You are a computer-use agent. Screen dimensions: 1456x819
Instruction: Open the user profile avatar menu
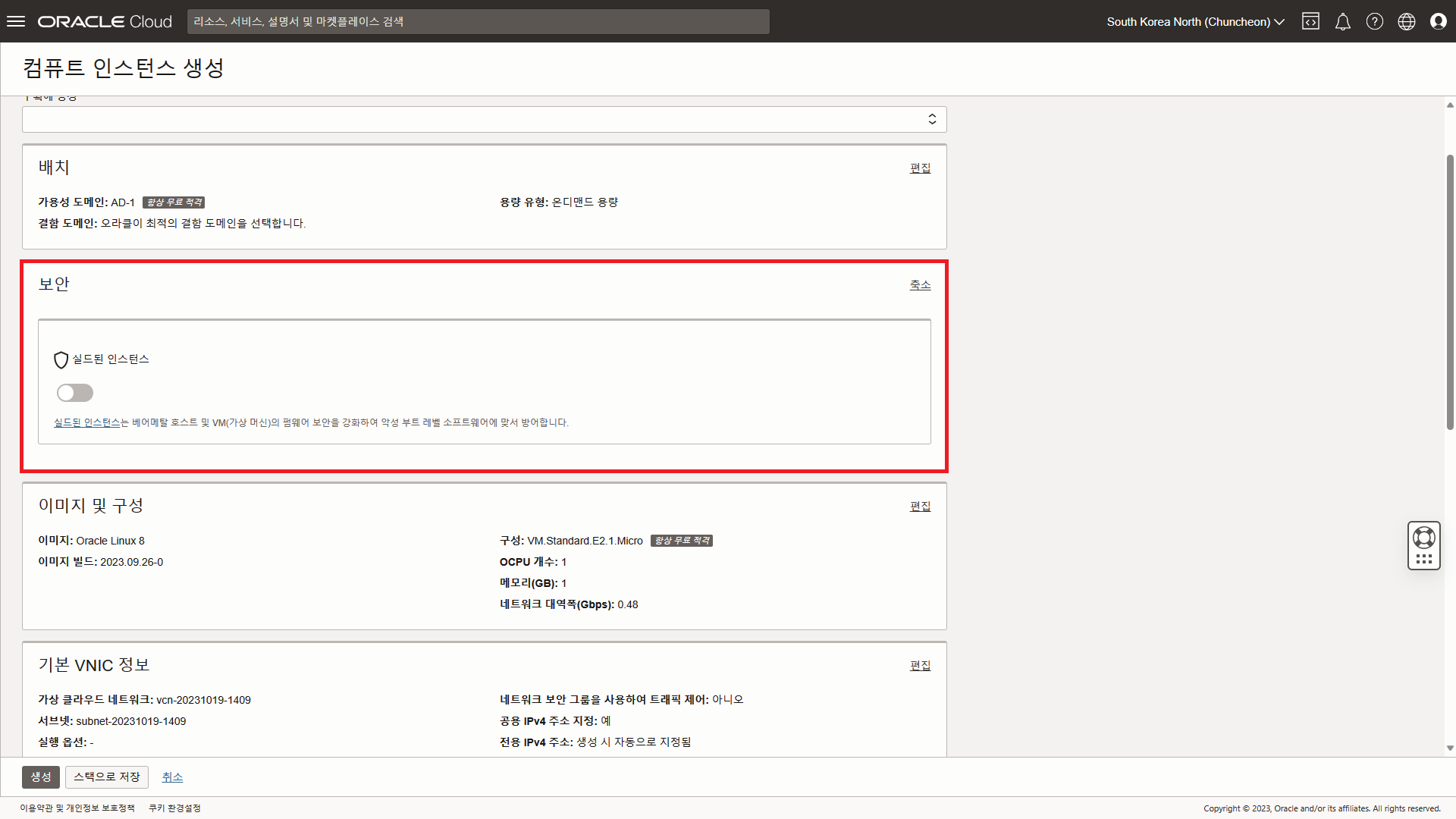pos(1438,21)
